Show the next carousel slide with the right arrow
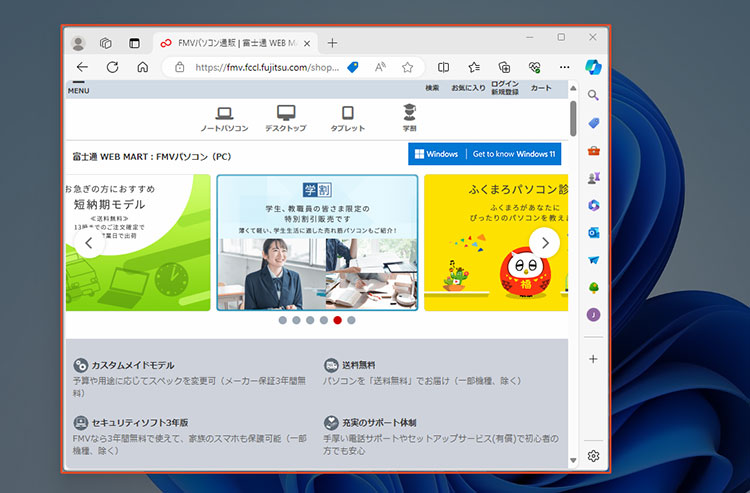750x493 pixels. [x=544, y=242]
